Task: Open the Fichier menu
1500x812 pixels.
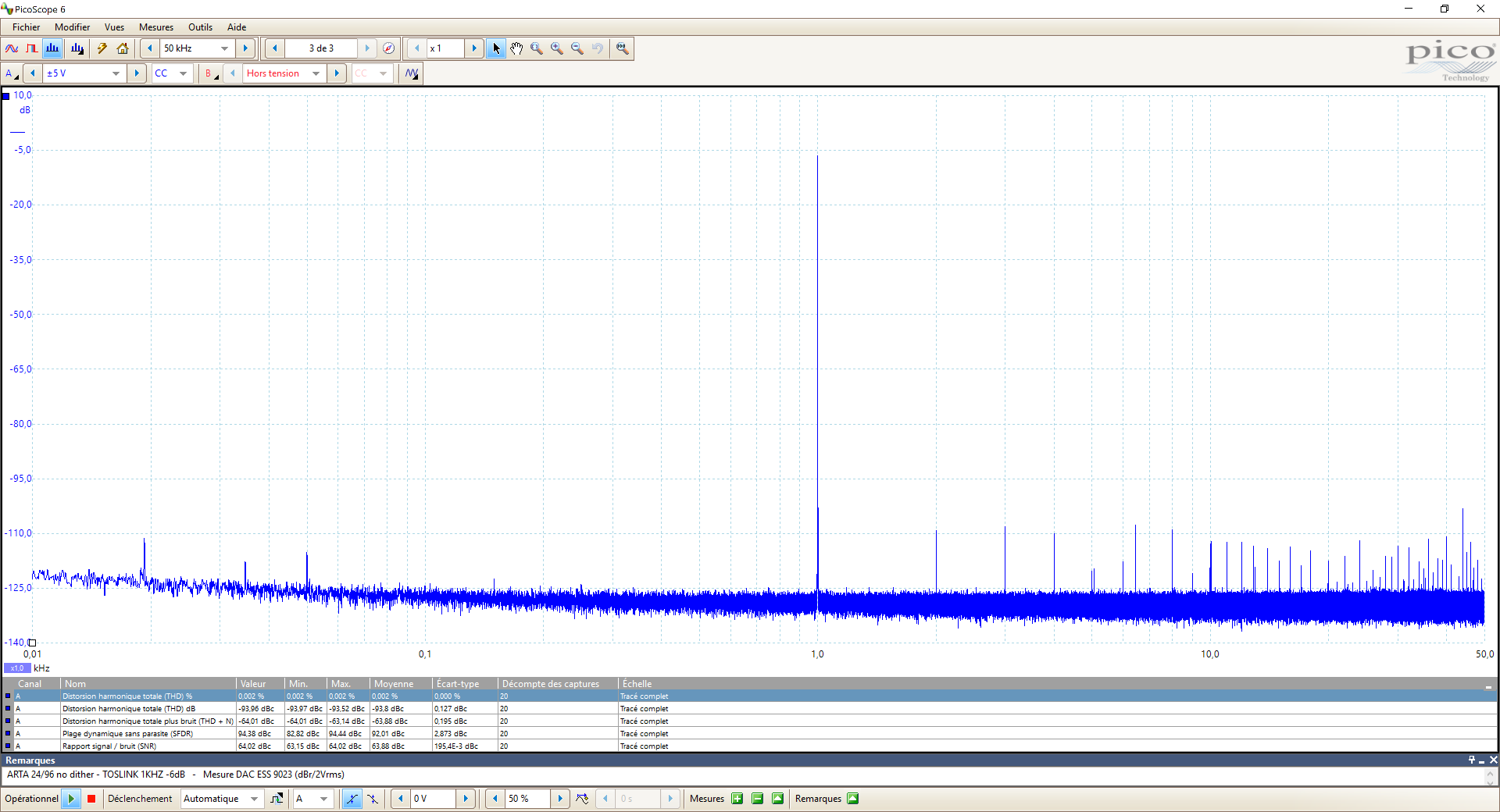Action: coord(26,27)
